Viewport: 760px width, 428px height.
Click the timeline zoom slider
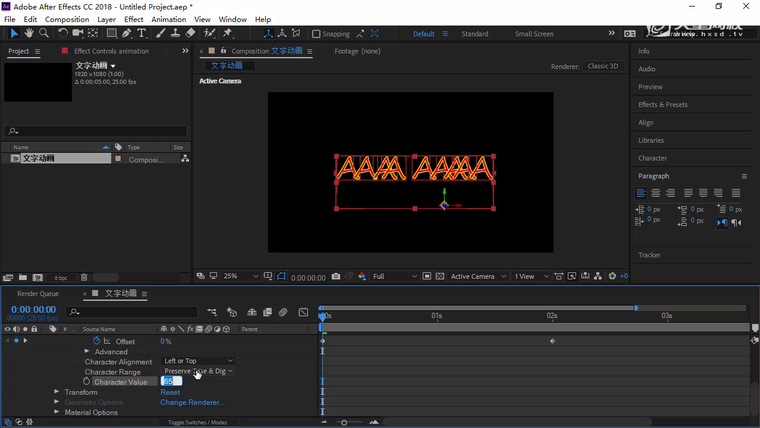345,422
